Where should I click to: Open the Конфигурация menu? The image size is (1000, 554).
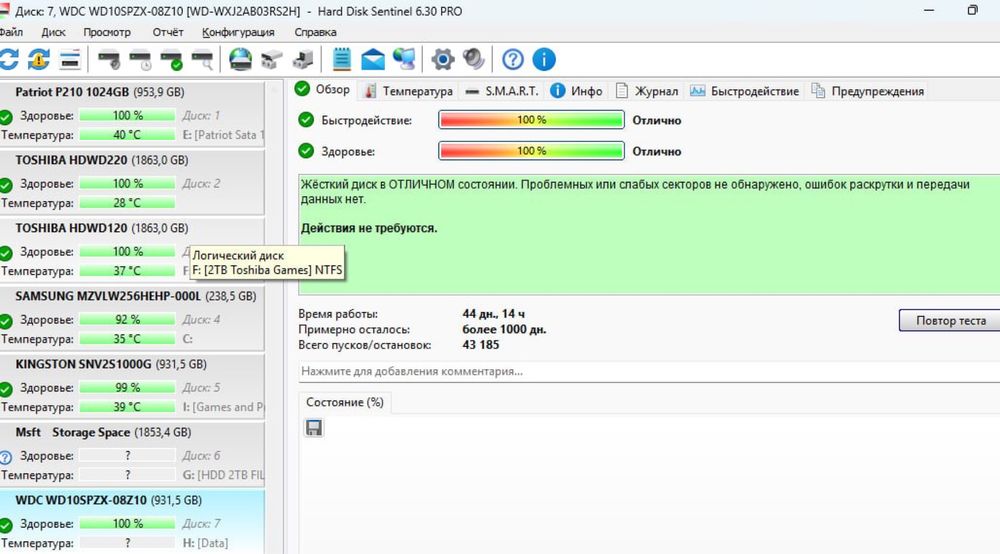239,32
